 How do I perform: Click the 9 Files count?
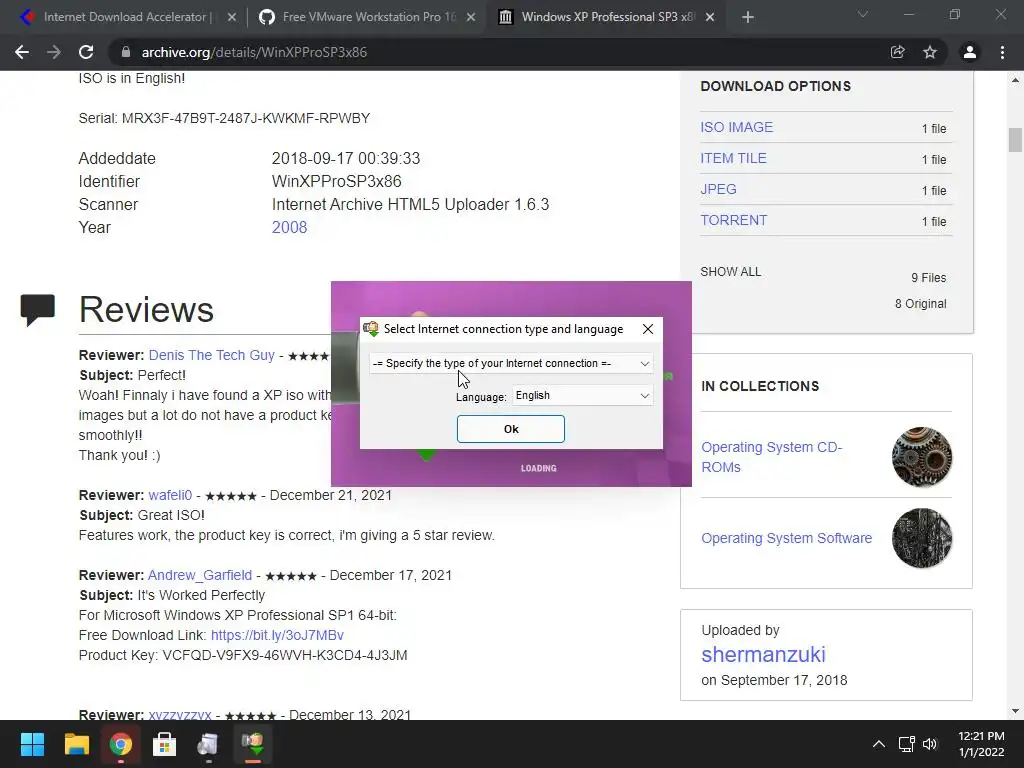929,278
